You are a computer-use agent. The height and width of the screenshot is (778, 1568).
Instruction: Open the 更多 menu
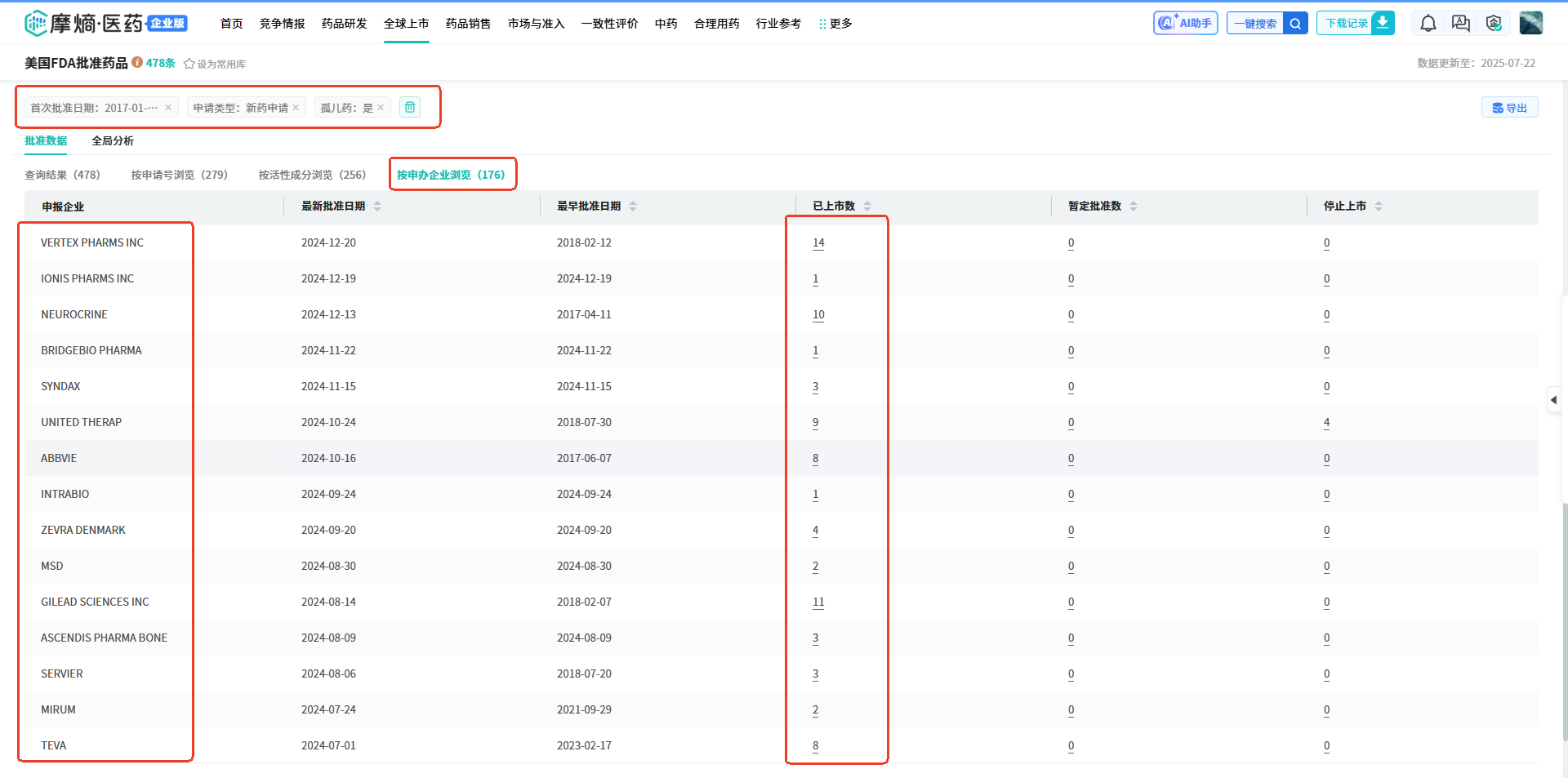click(x=835, y=24)
